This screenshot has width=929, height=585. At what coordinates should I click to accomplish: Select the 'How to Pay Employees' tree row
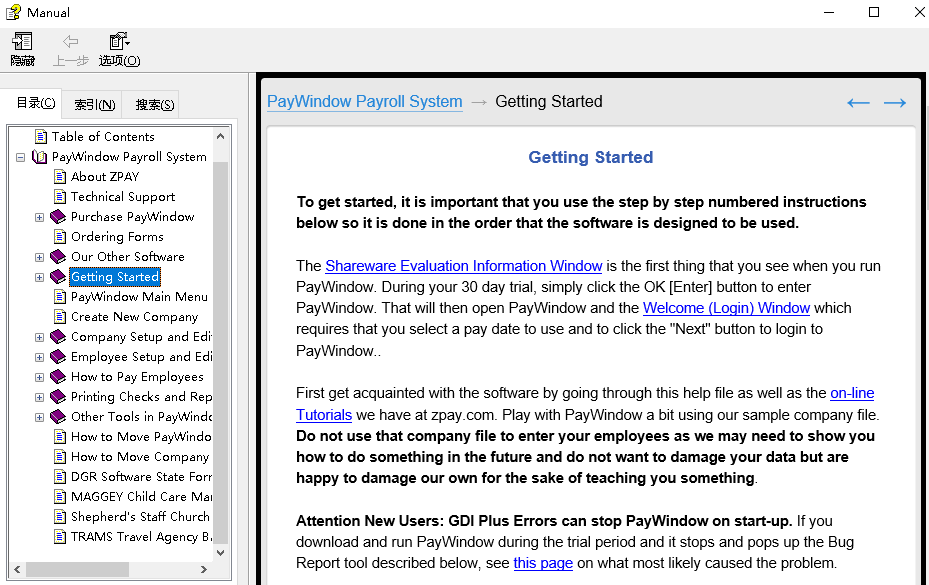tap(137, 377)
